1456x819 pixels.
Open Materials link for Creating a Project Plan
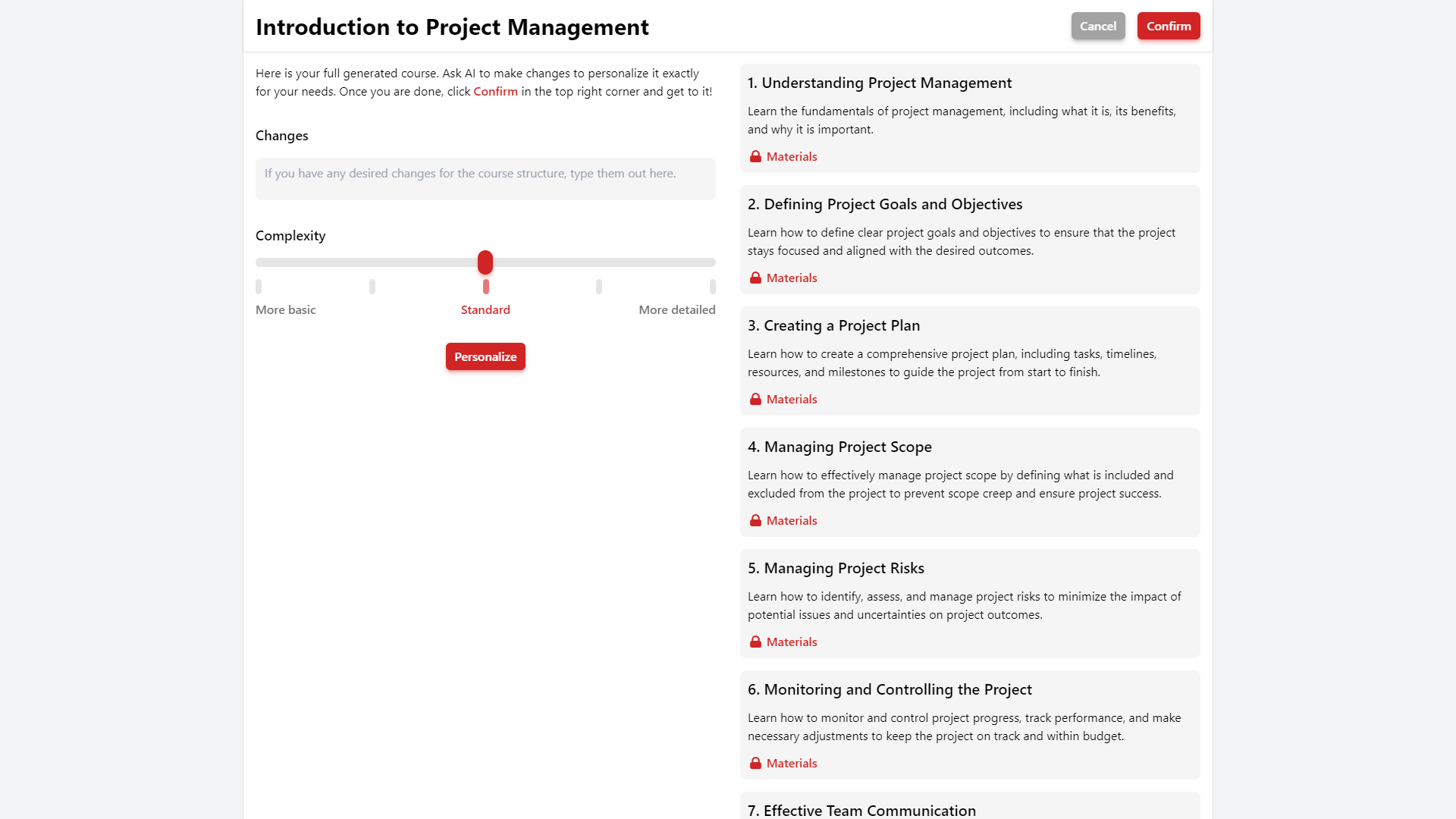point(791,400)
